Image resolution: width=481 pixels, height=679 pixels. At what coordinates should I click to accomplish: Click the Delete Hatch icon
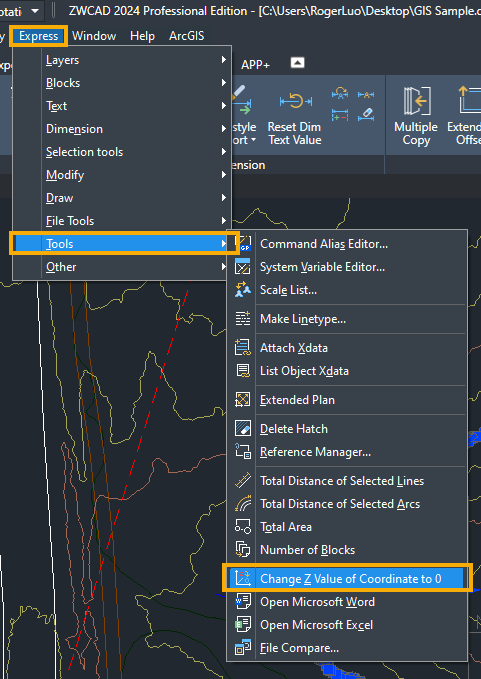[242, 429]
